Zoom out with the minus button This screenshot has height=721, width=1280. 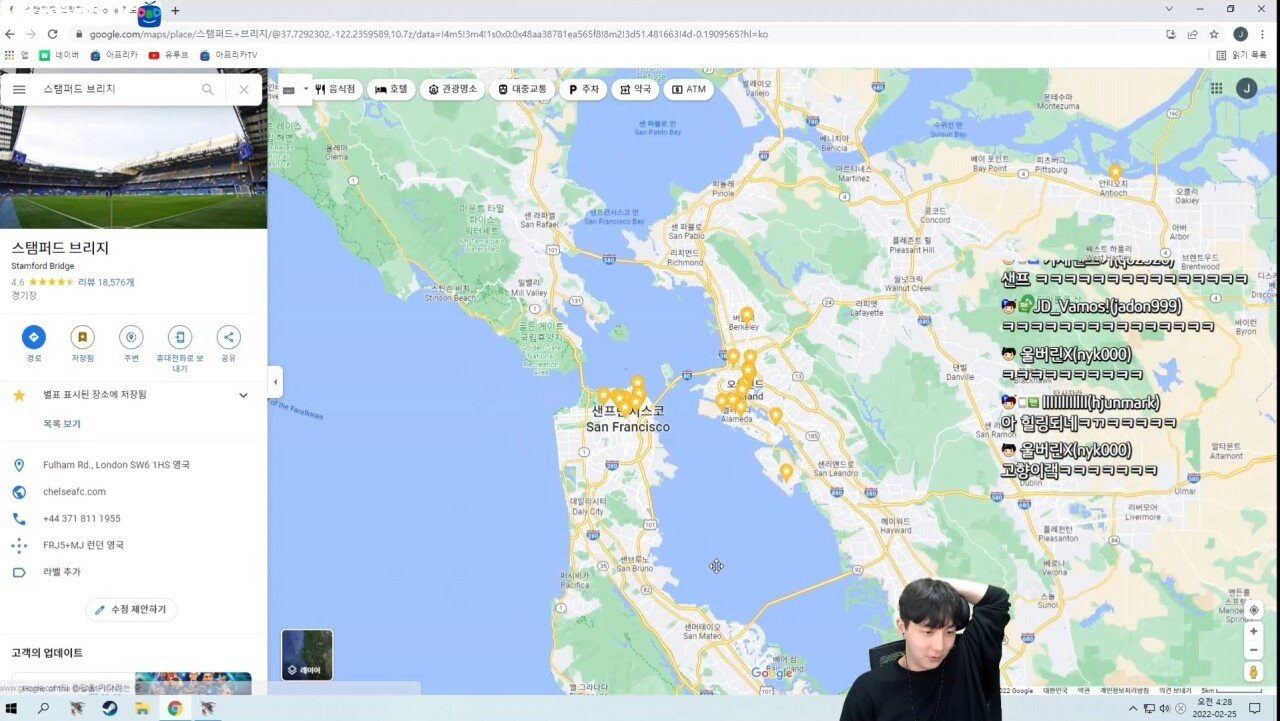1254,650
